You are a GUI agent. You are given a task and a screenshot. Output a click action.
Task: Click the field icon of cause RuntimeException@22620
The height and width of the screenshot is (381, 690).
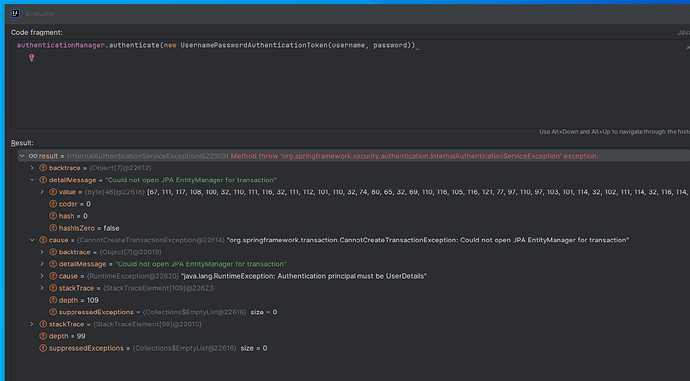[53, 276]
